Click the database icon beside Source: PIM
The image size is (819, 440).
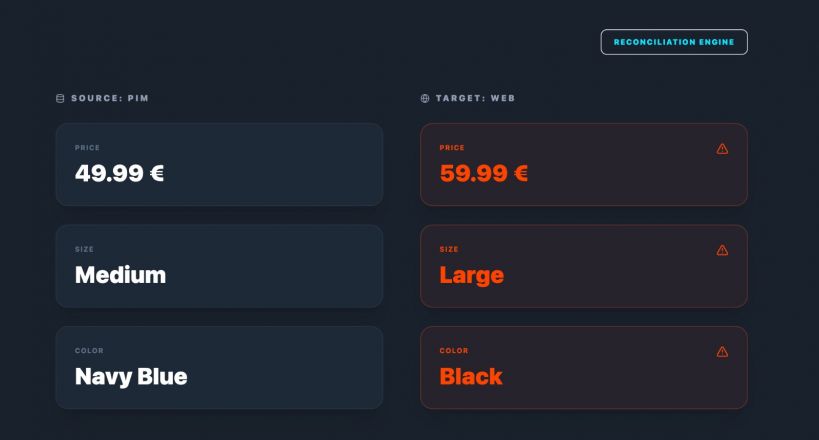pos(60,98)
